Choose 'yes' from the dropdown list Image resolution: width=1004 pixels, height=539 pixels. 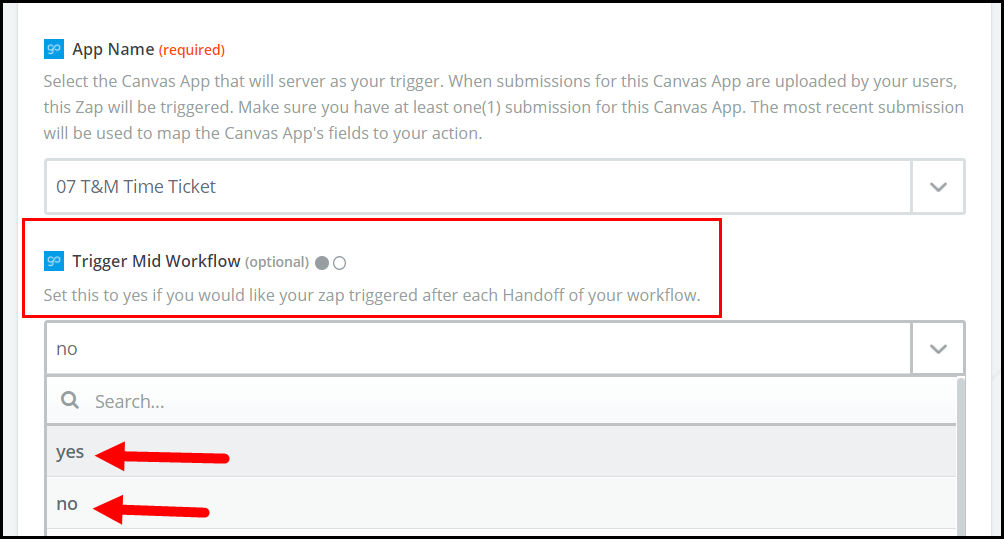tap(70, 452)
